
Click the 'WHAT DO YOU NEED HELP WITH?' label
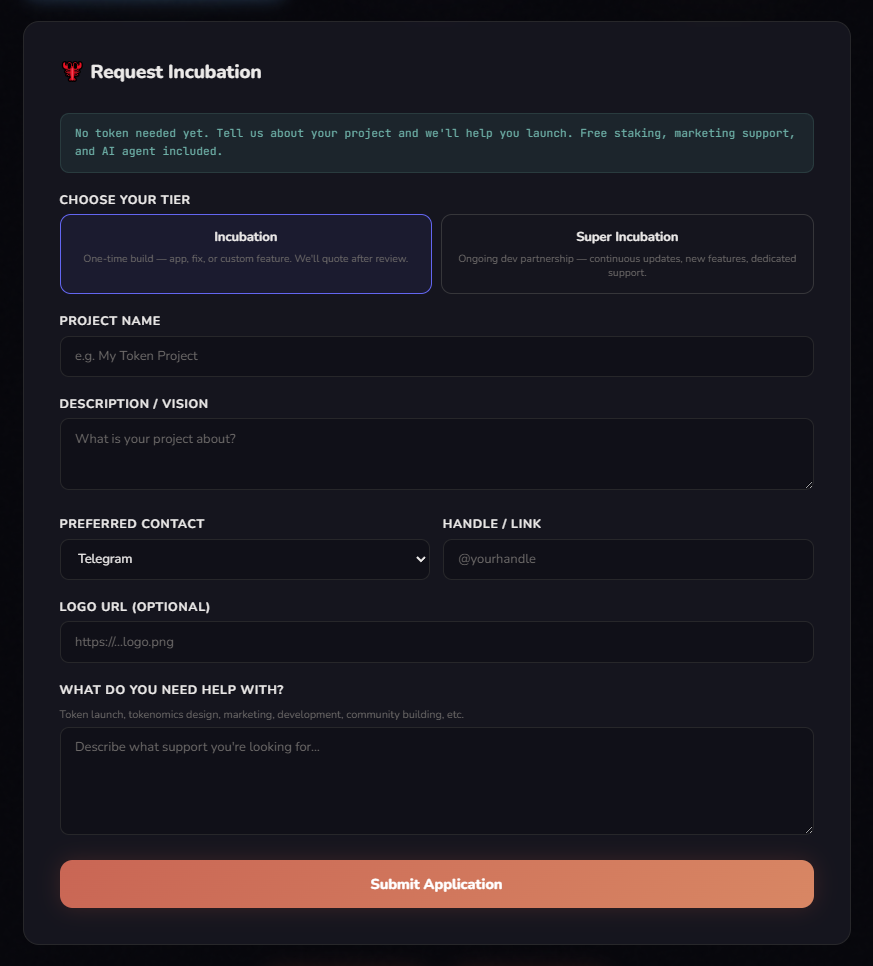171,689
